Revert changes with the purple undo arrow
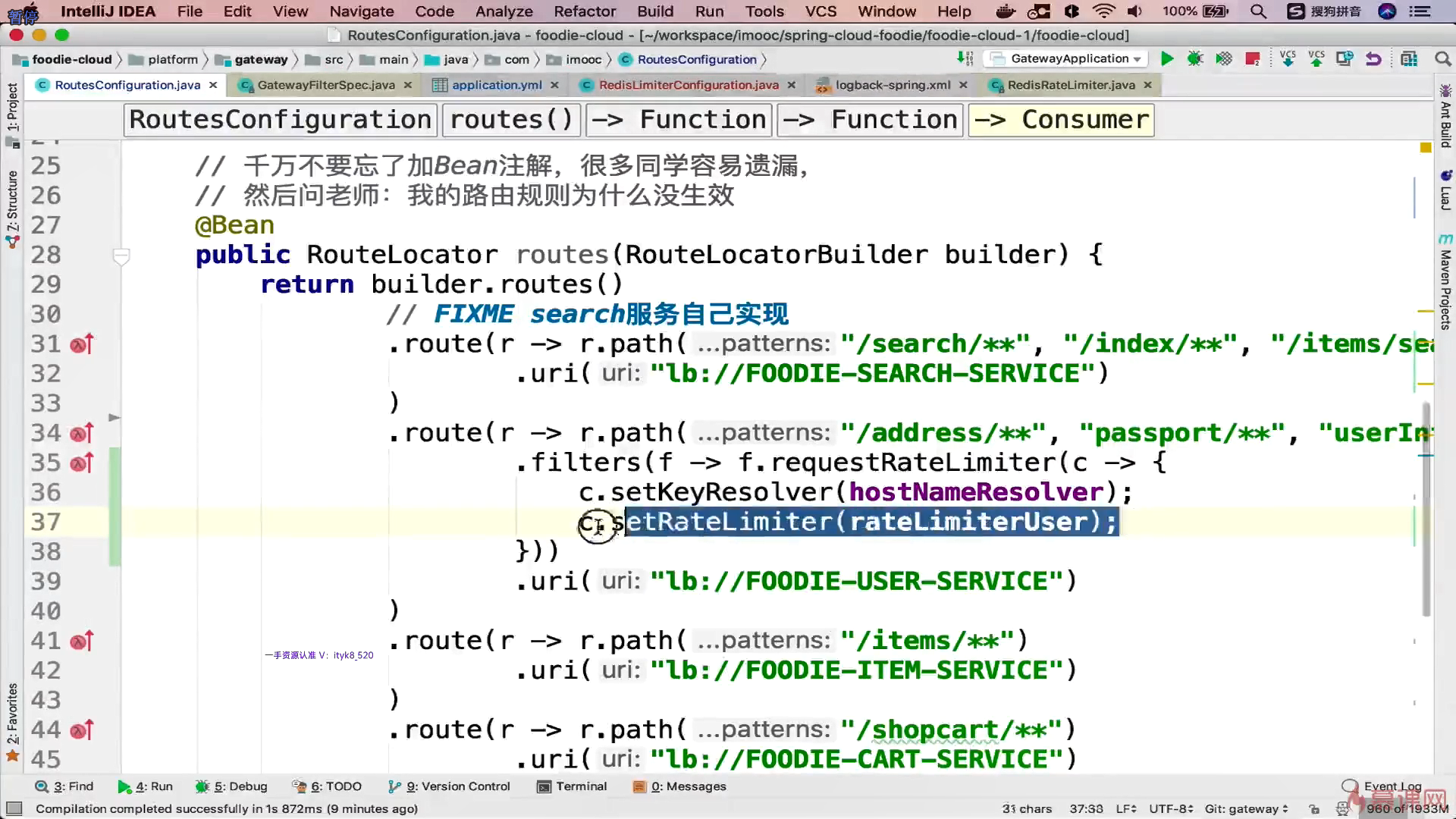 [x=1373, y=59]
